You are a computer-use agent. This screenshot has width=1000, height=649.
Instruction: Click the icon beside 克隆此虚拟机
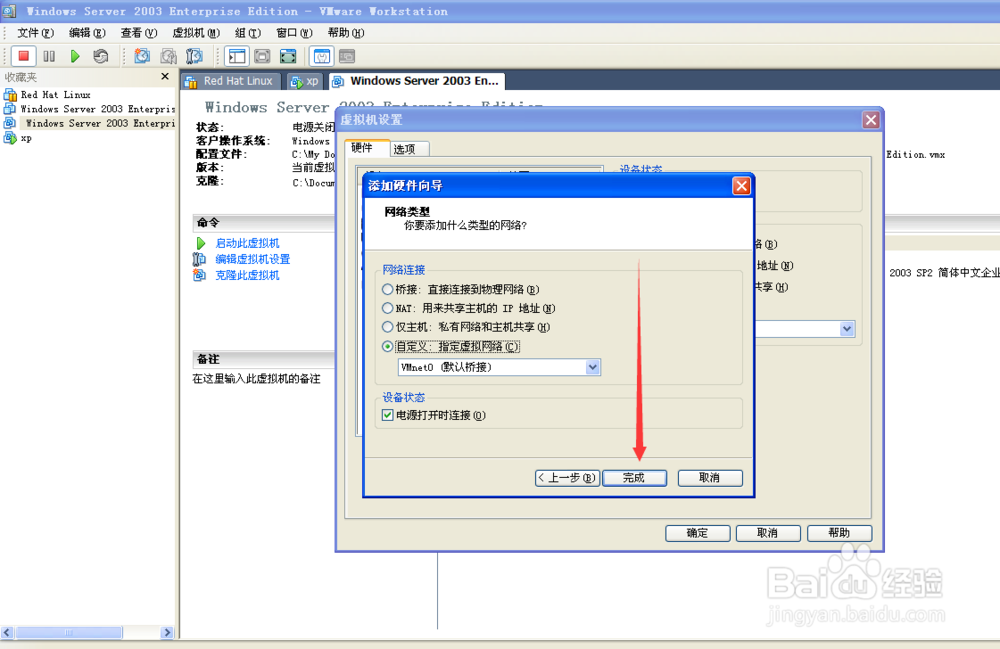(x=200, y=275)
